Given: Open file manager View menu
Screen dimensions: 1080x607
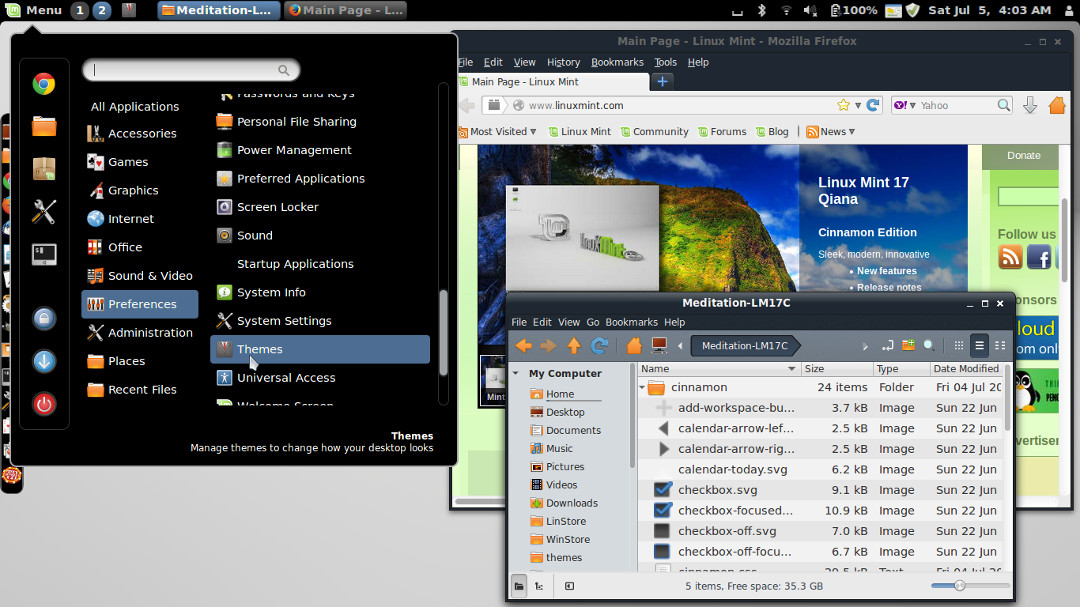Looking at the screenshot, I should click(569, 322).
